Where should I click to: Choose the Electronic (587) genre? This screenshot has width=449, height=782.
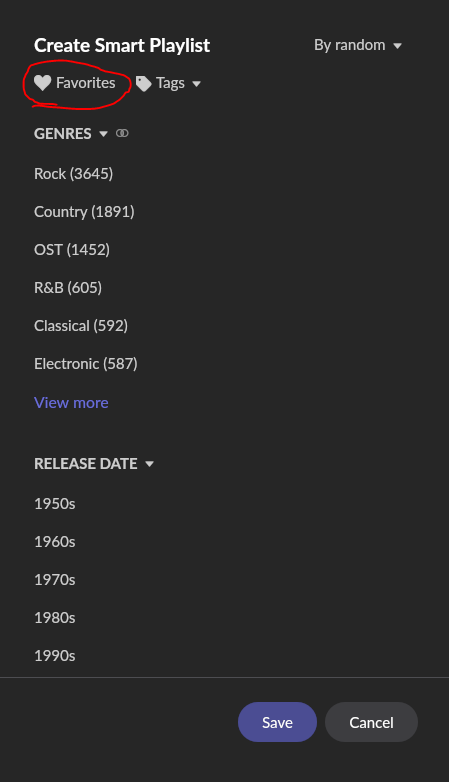[86, 364]
